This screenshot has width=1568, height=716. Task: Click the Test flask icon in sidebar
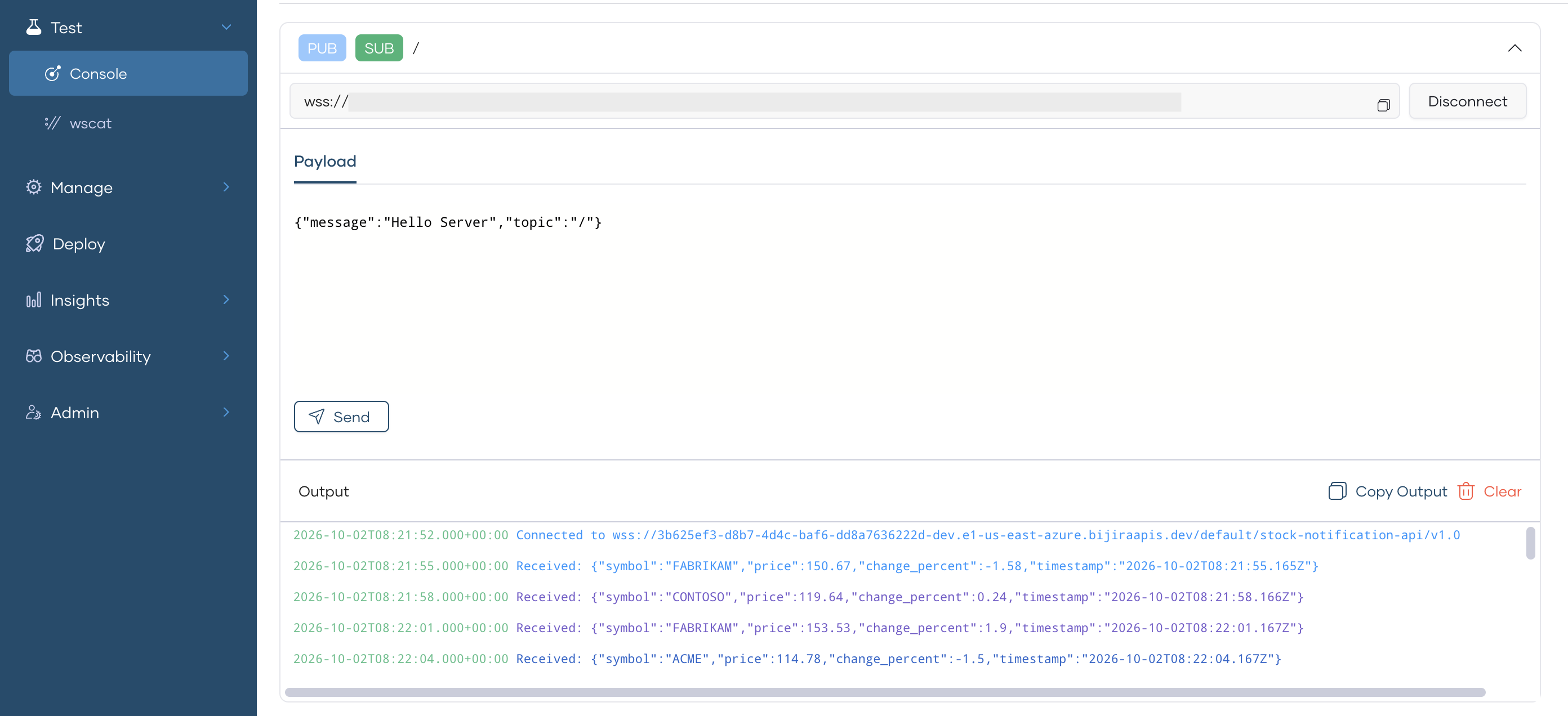point(33,27)
